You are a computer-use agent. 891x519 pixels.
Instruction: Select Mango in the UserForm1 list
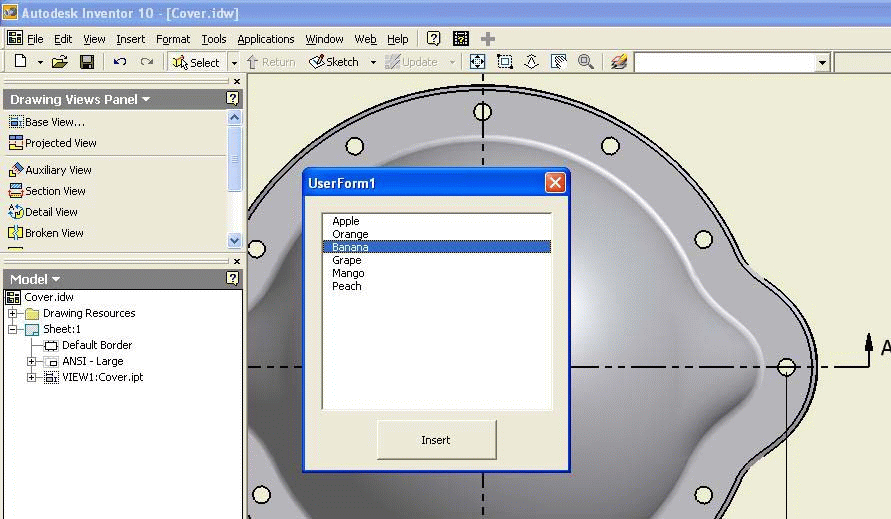[x=436, y=273]
